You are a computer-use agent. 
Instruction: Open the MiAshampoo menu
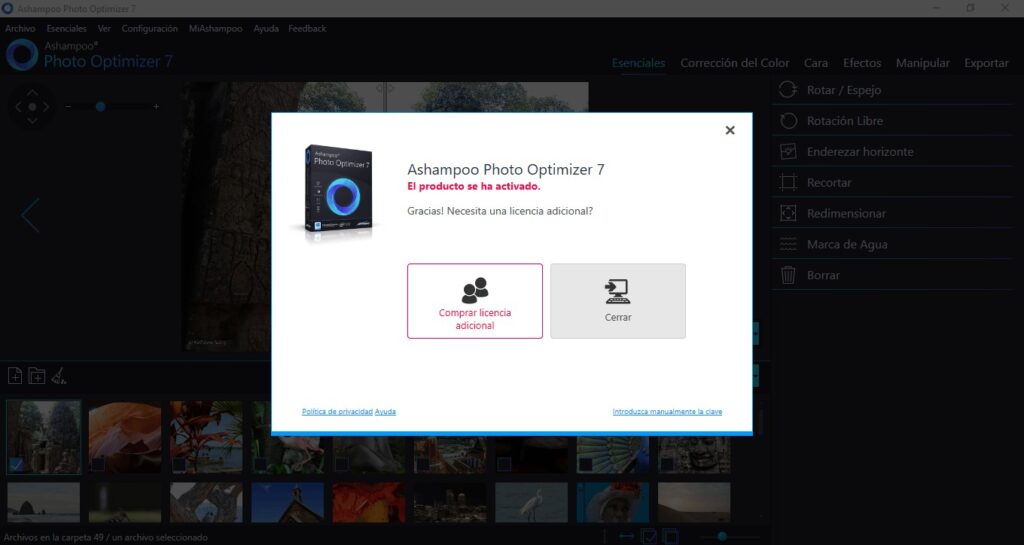(216, 29)
